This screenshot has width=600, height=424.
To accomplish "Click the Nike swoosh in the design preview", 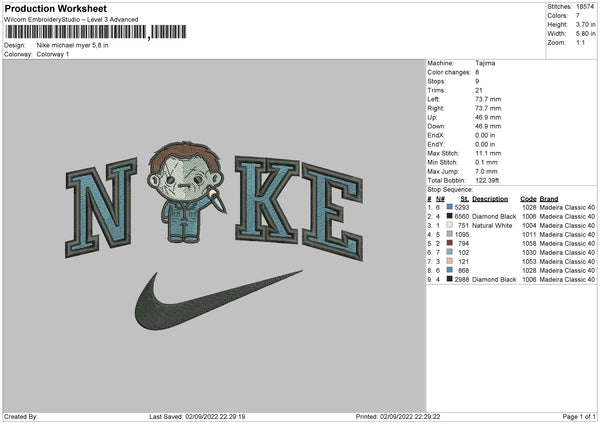I will (x=218, y=301).
